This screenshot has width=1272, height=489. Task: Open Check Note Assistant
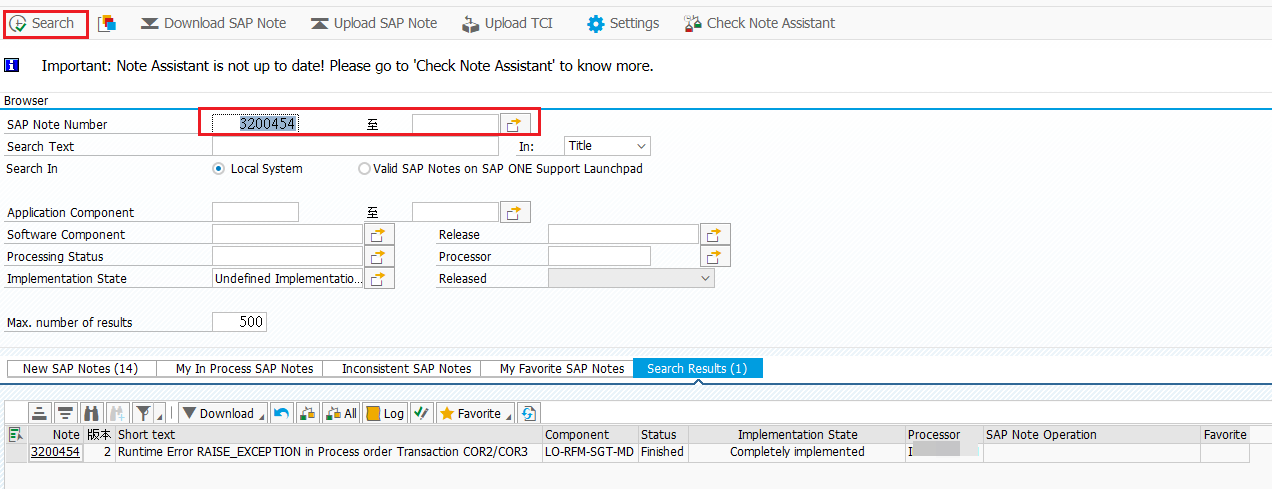click(759, 23)
